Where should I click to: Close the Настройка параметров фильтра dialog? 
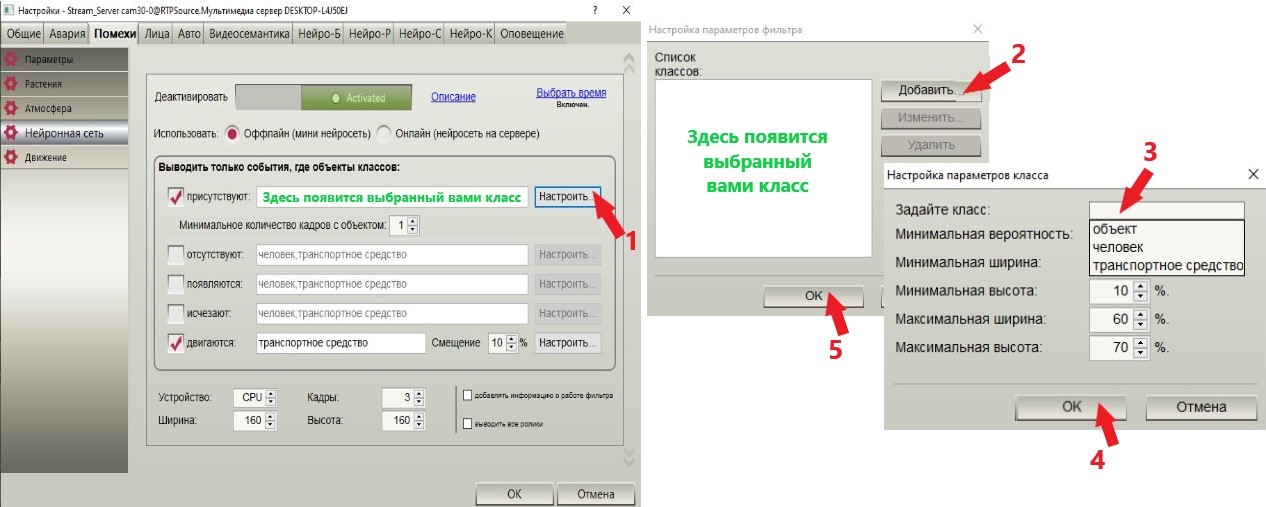point(976,30)
